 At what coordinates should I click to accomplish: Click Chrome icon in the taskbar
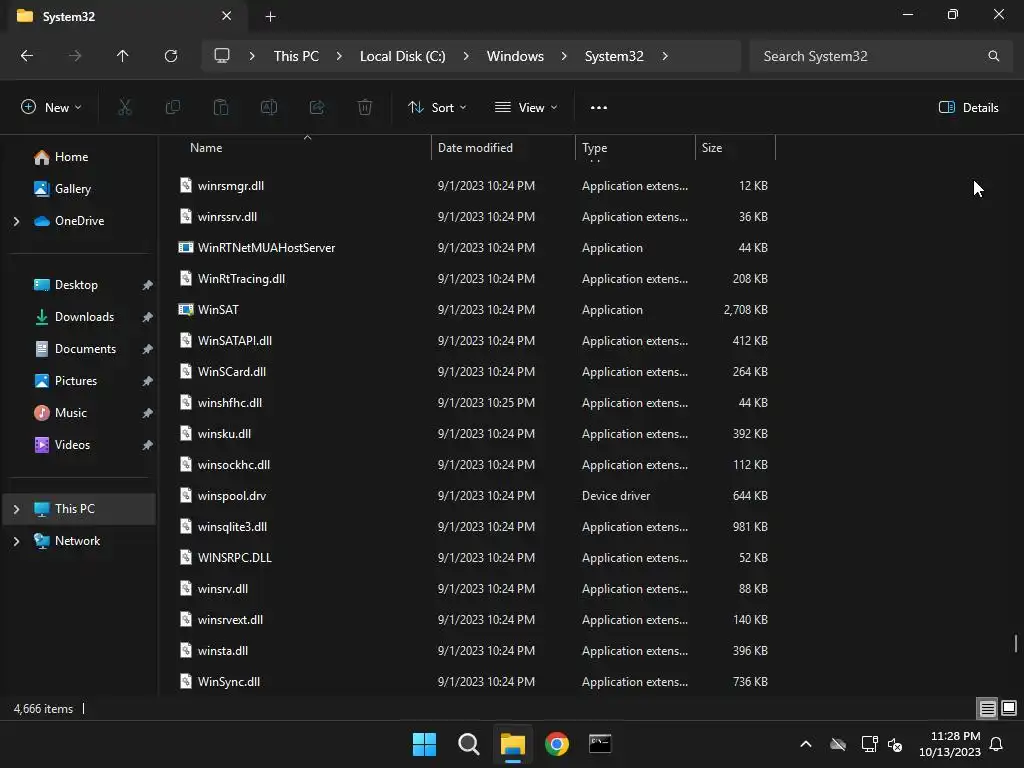tap(556, 744)
